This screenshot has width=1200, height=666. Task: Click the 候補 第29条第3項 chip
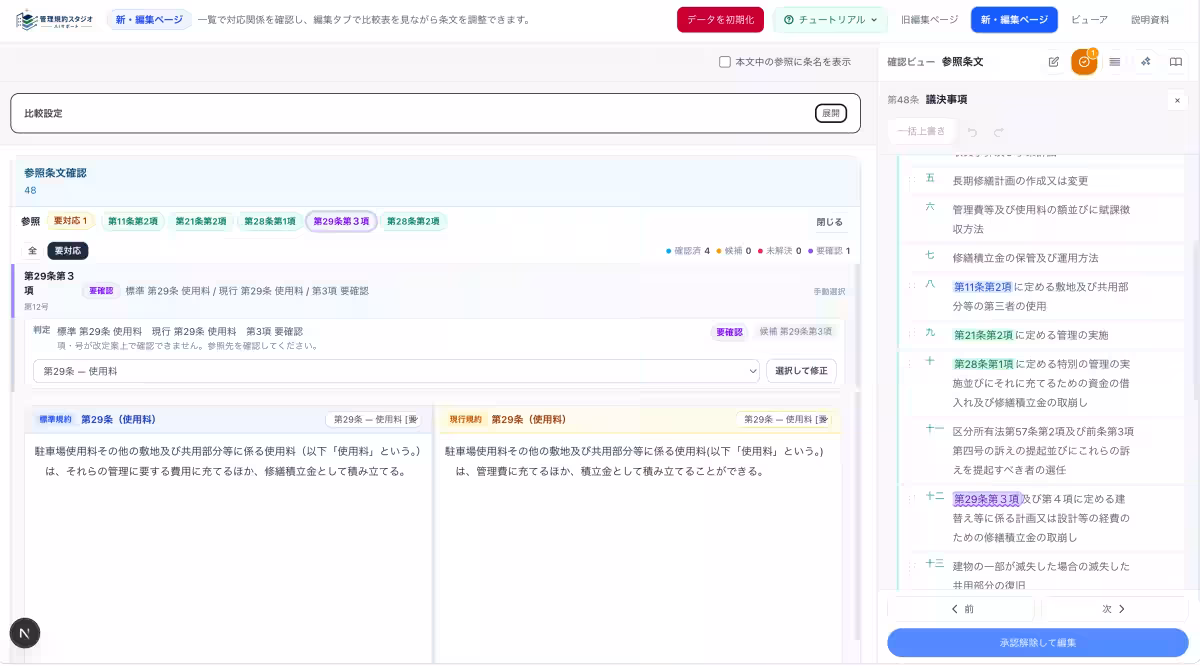795,332
